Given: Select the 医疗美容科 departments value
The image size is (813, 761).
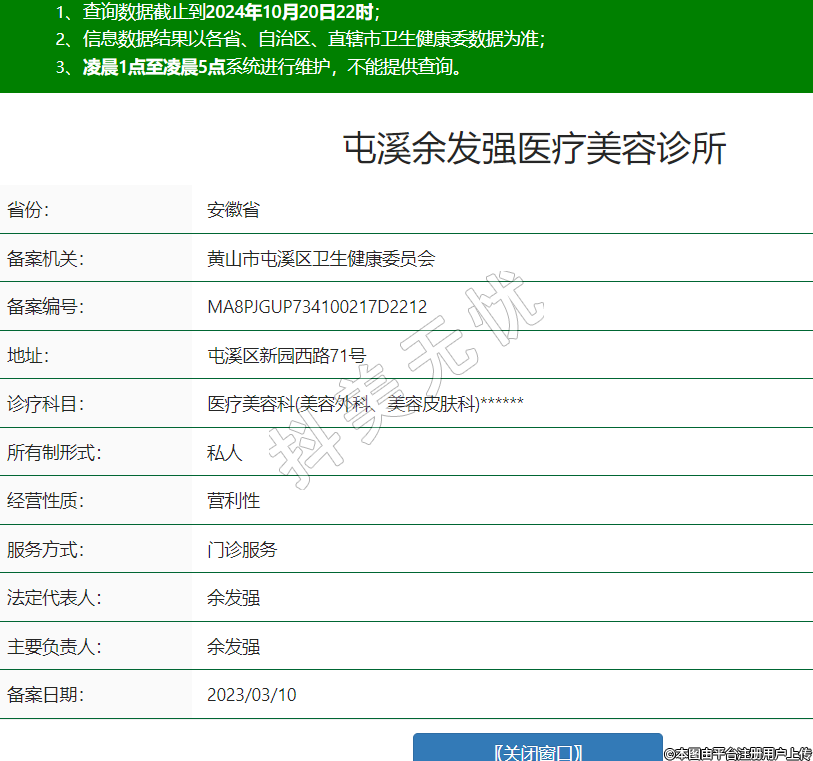Looking at the screenshot, I should click(x=365, y=404).
